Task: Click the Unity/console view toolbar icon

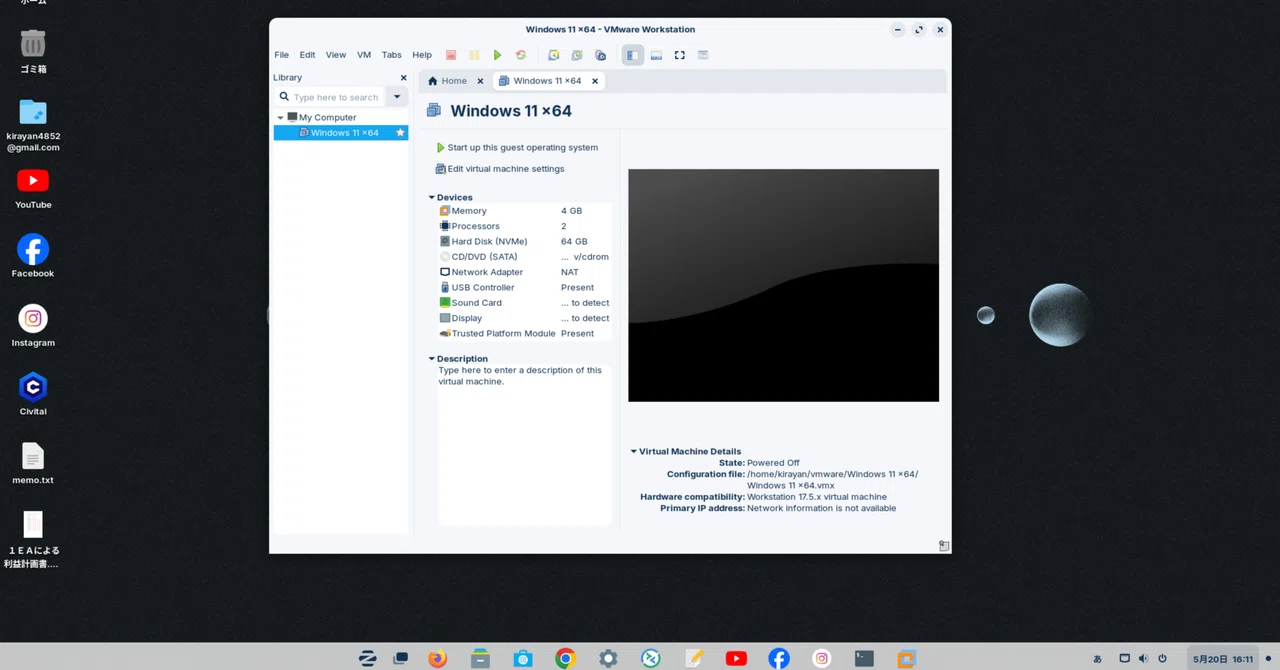Action: pos(703,55)
